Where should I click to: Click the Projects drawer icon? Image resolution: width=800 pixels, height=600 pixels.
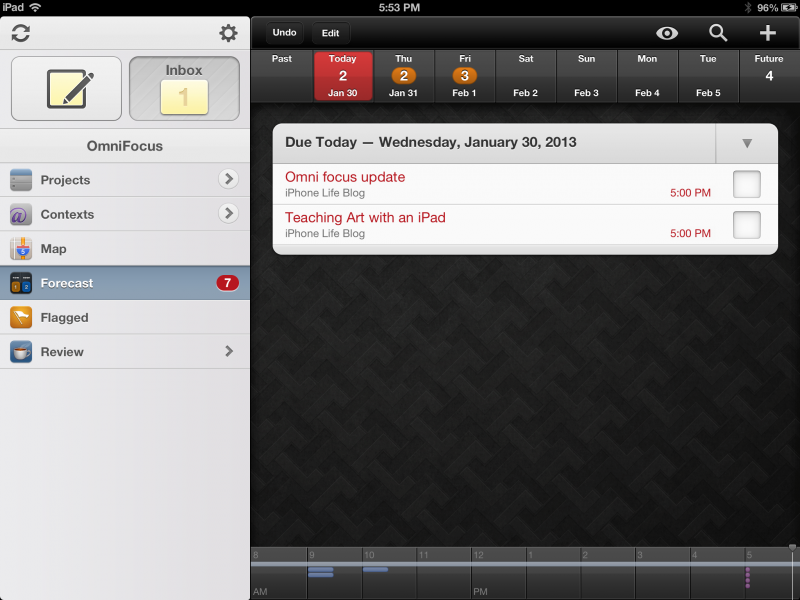point(21,180)
